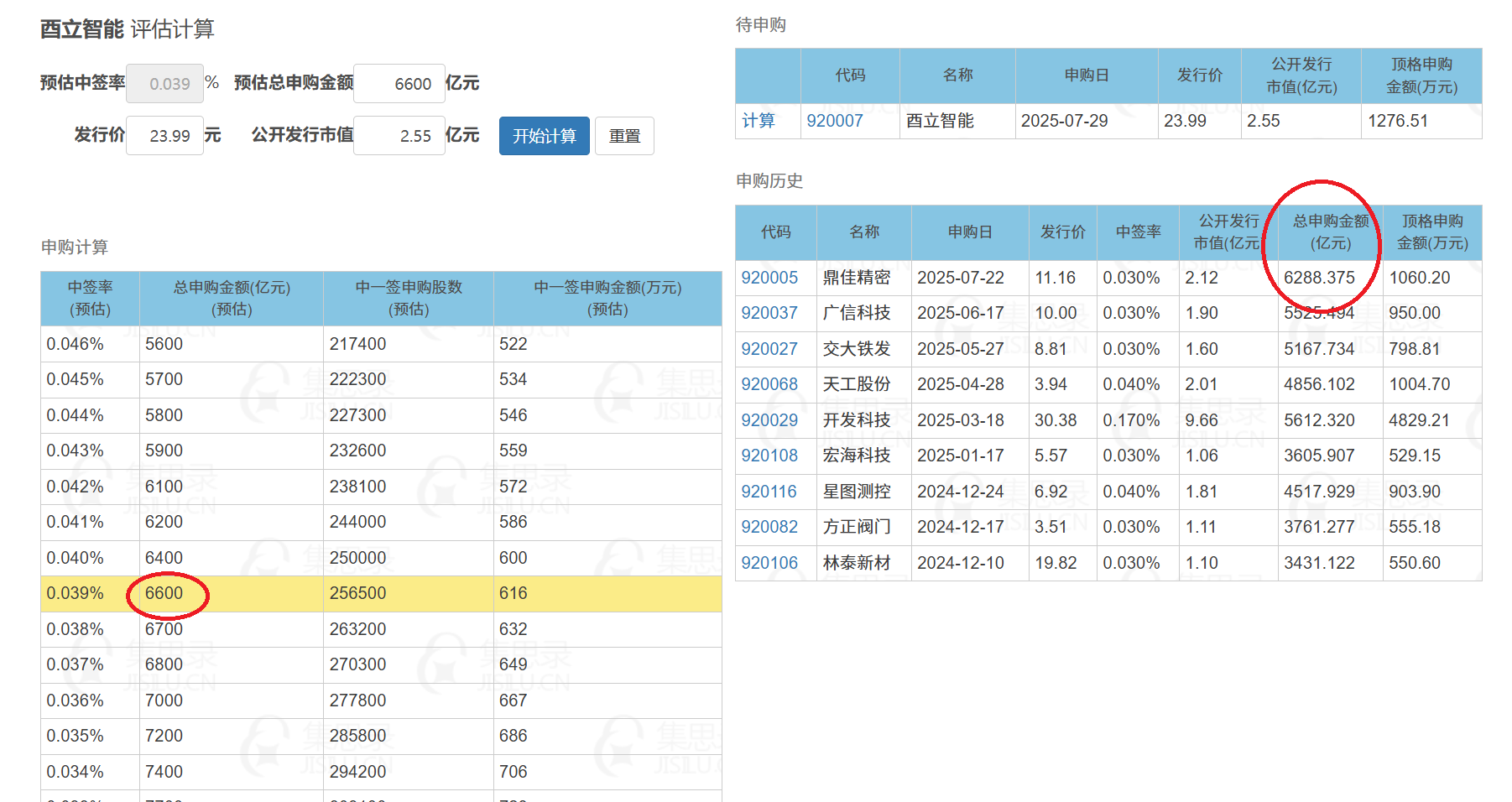Screen dimensions: 1512x802
Task: Open the 计算 link for 酉立智能
Action: click(x=759, y=121)
